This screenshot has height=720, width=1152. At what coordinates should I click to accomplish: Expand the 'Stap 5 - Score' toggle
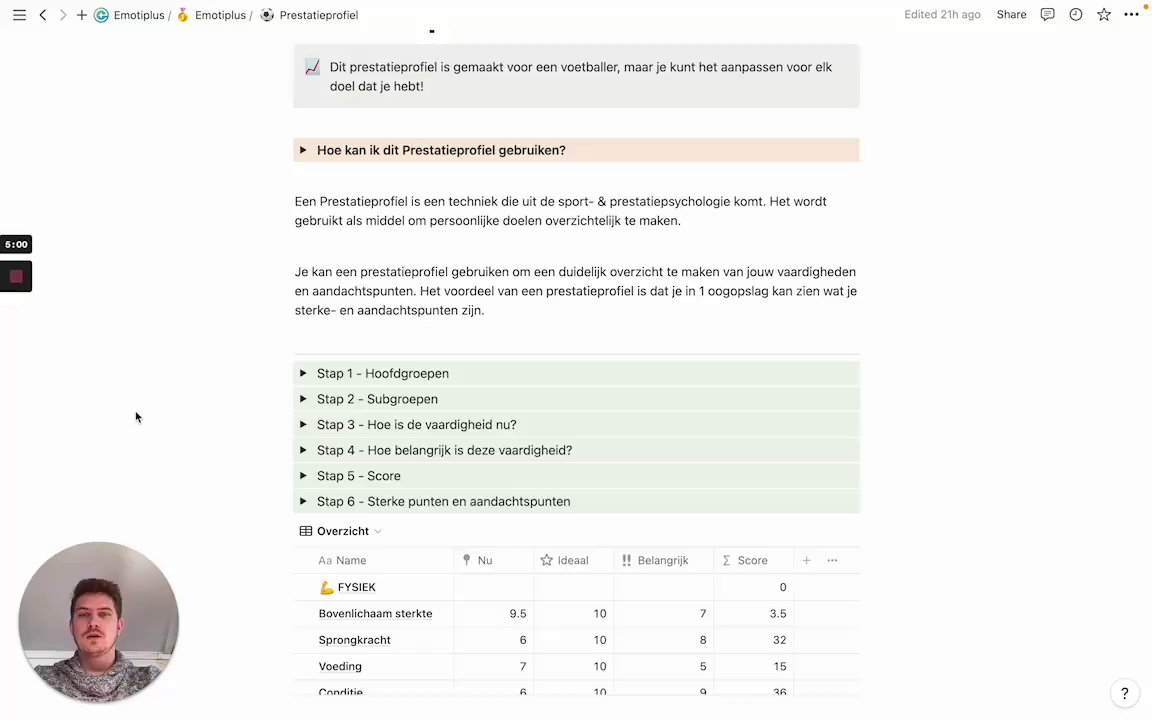click(303, 476)
